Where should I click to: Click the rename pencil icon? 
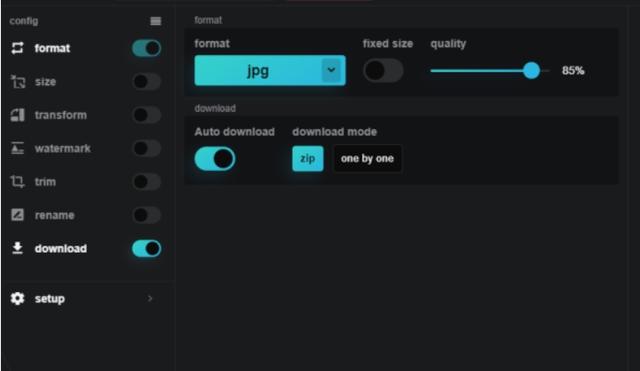[x=17, y=215]
